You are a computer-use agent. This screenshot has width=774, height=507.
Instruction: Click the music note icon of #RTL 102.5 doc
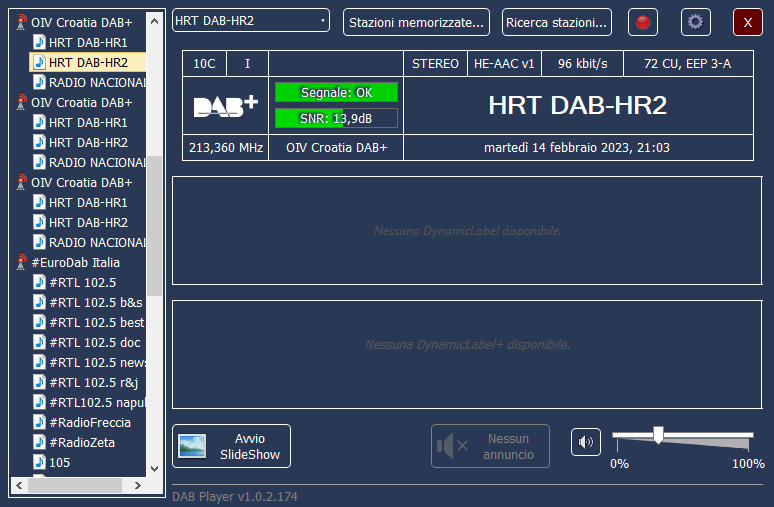[x=39, y=342]
